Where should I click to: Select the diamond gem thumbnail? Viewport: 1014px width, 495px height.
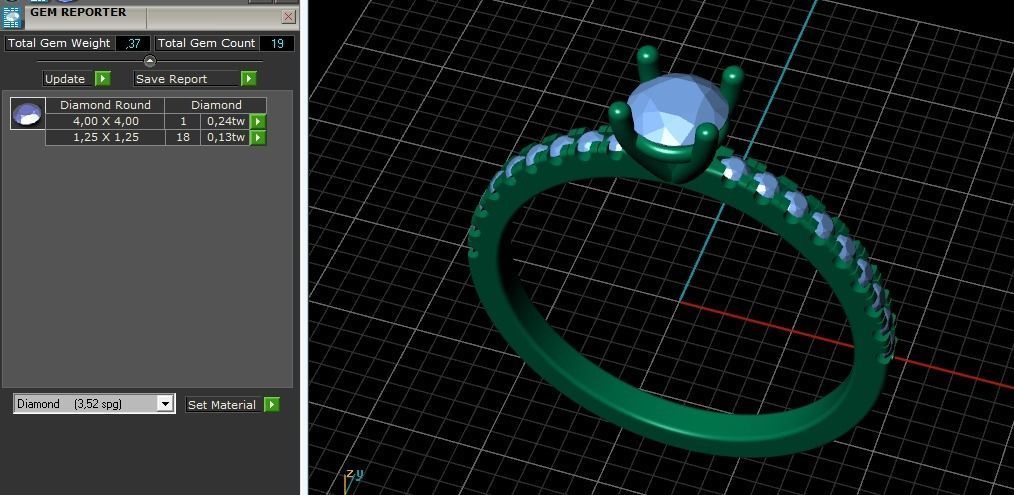pyautogui.click(x=28, y=113)
